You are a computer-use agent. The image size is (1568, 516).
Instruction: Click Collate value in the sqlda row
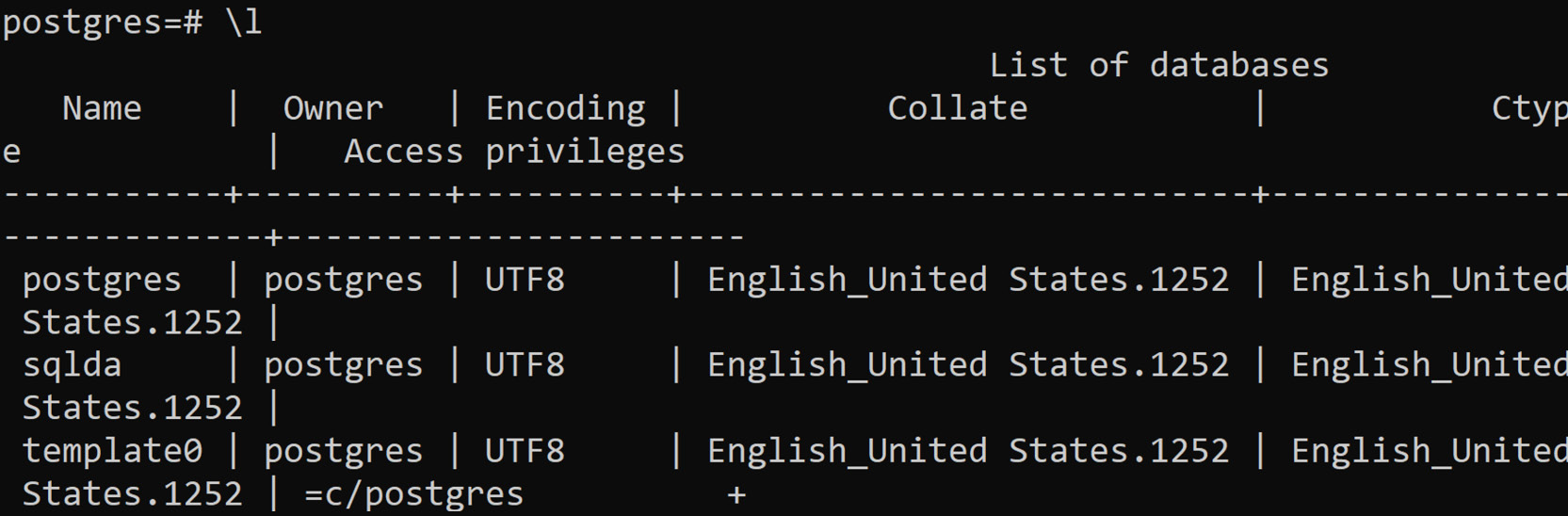(968, 365)
